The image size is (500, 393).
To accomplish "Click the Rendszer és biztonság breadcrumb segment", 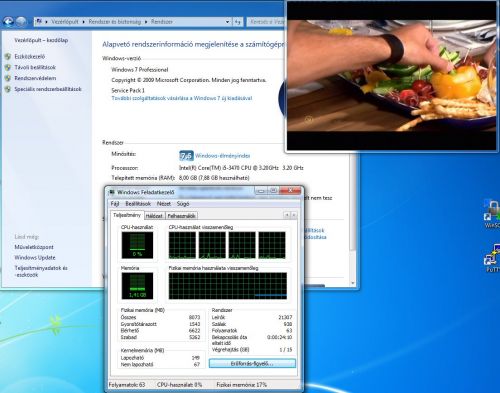I will pos(115,22).
